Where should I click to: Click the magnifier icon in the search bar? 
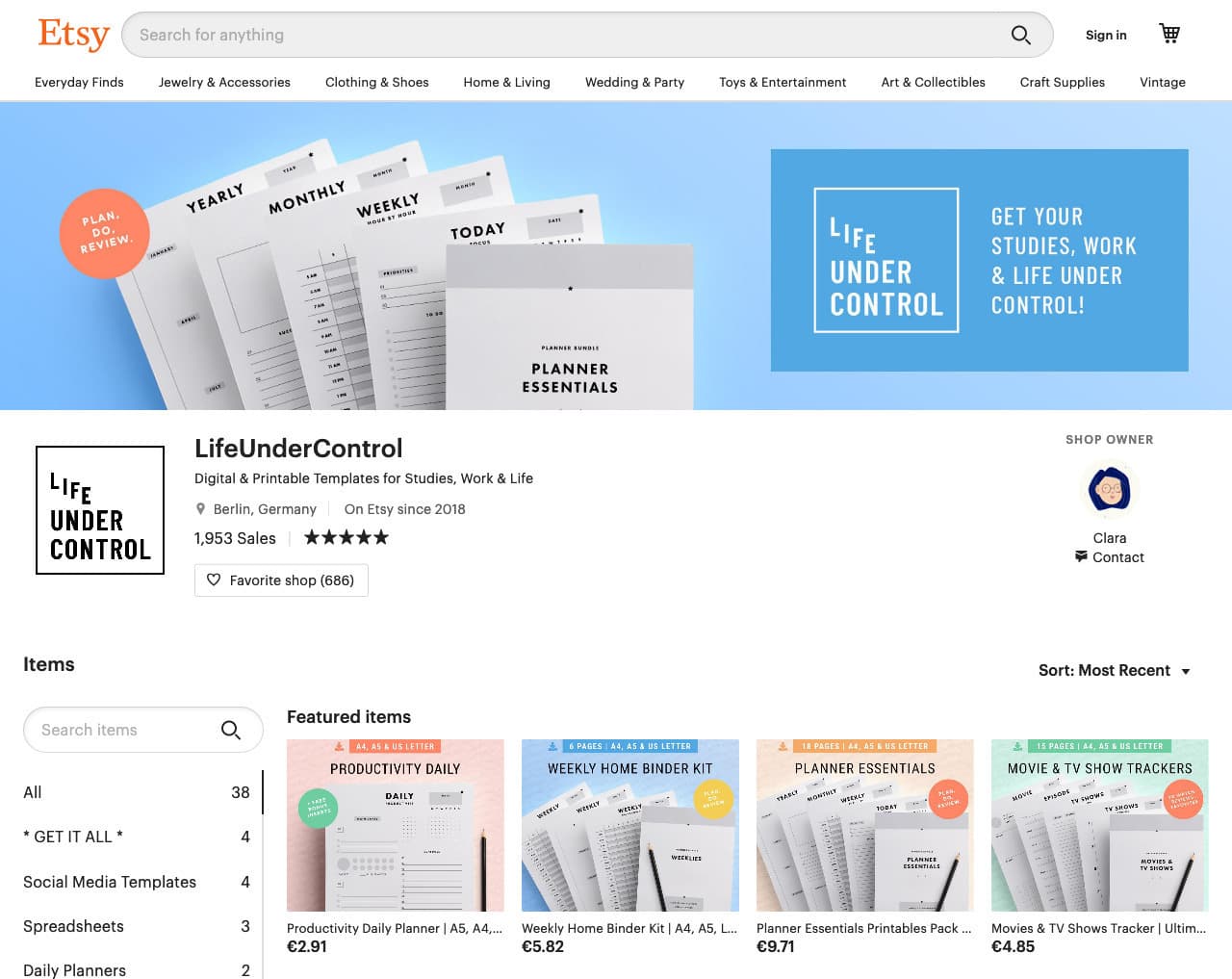[x=1020, y=35]
